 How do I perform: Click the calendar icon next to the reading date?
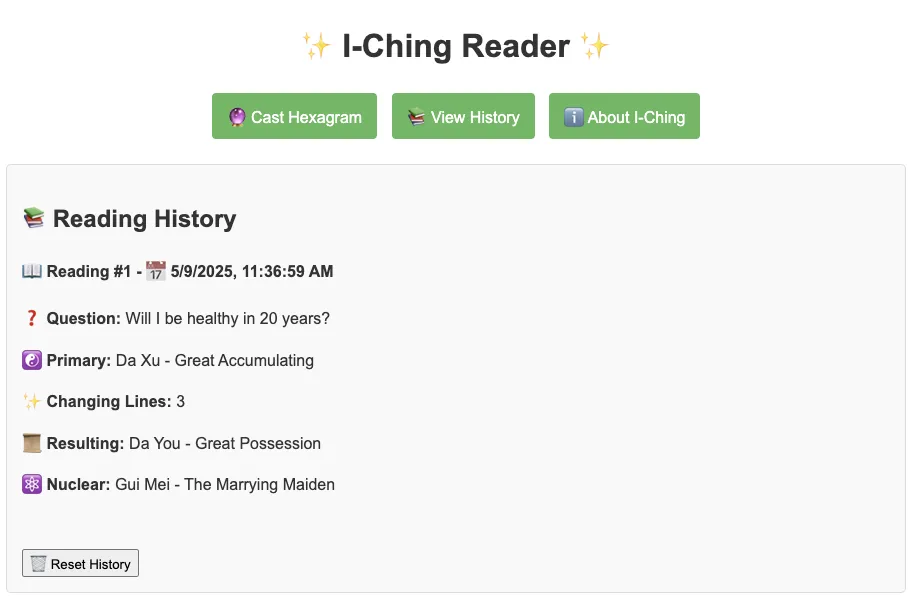pos(156,271)
